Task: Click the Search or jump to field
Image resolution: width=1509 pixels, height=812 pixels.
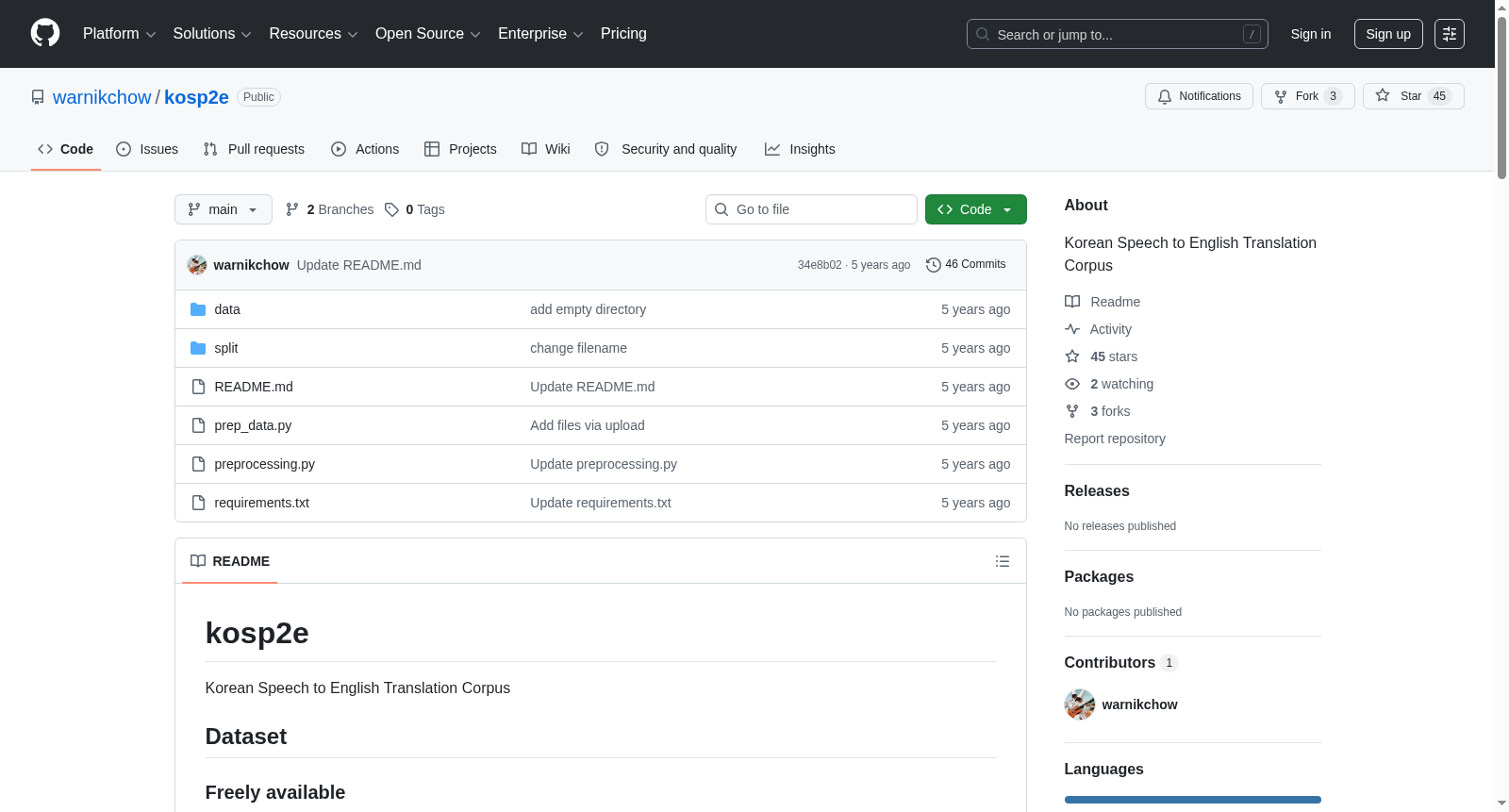Action: tap(1118, 34)
